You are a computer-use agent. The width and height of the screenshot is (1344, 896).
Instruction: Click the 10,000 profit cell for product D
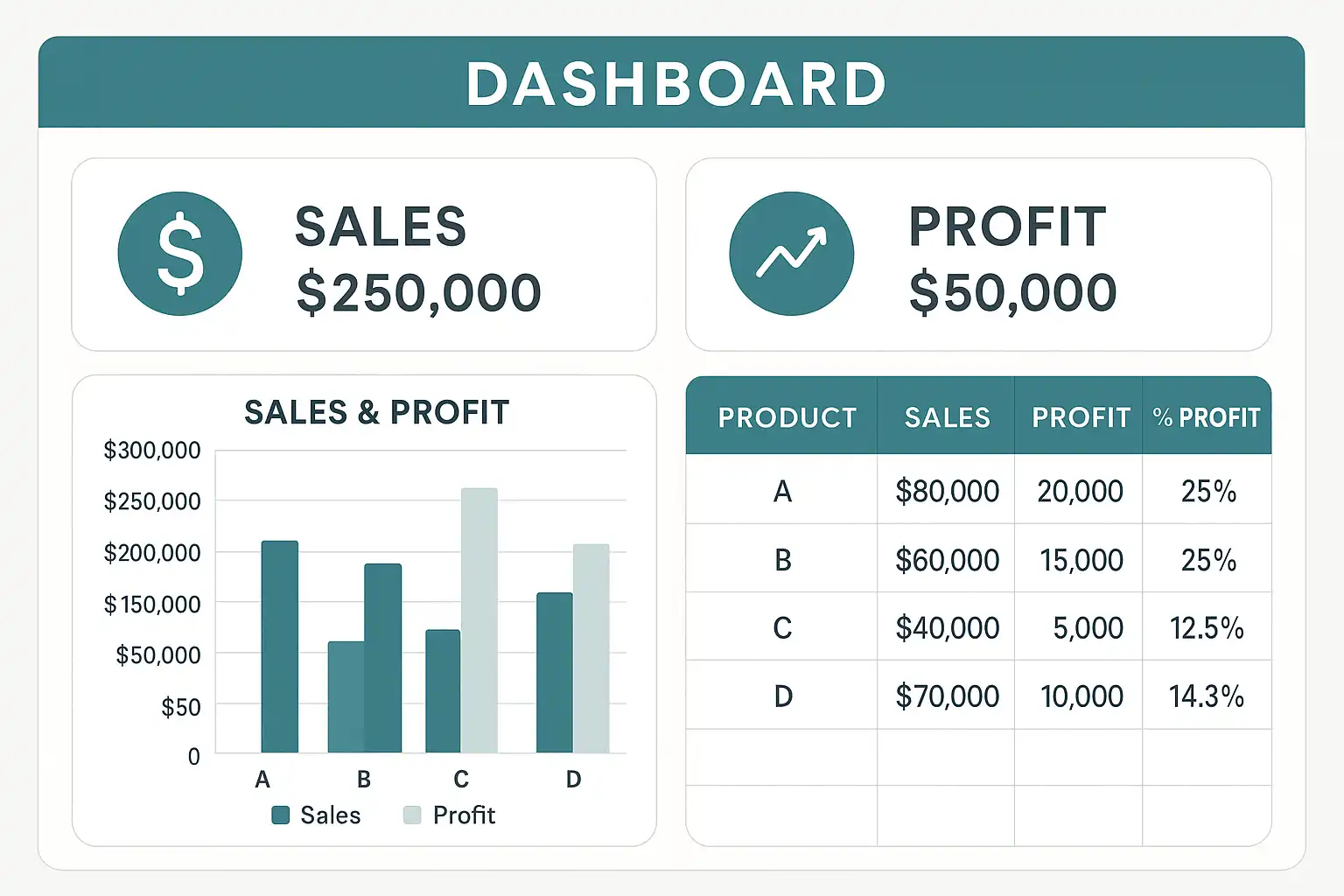point(1081,696)
